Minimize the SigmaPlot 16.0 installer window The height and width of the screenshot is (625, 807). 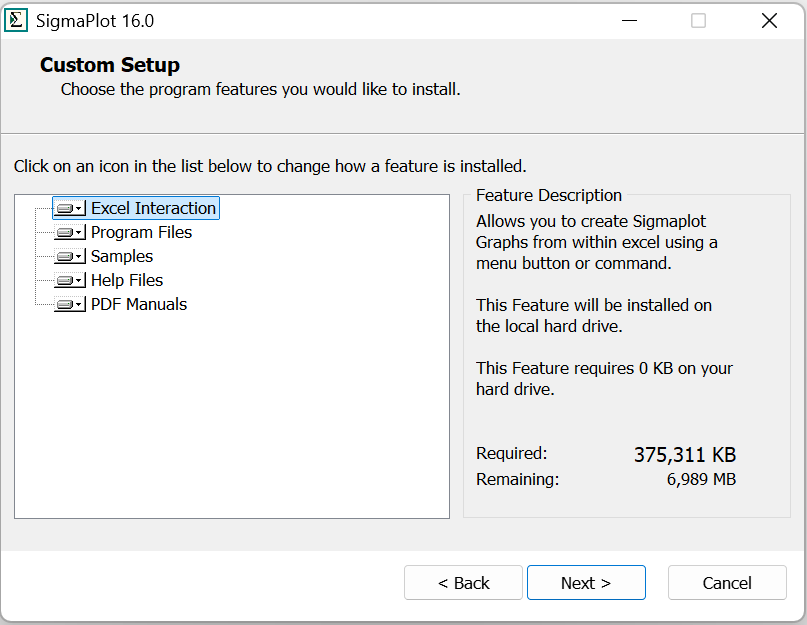(x=629, y=21)
